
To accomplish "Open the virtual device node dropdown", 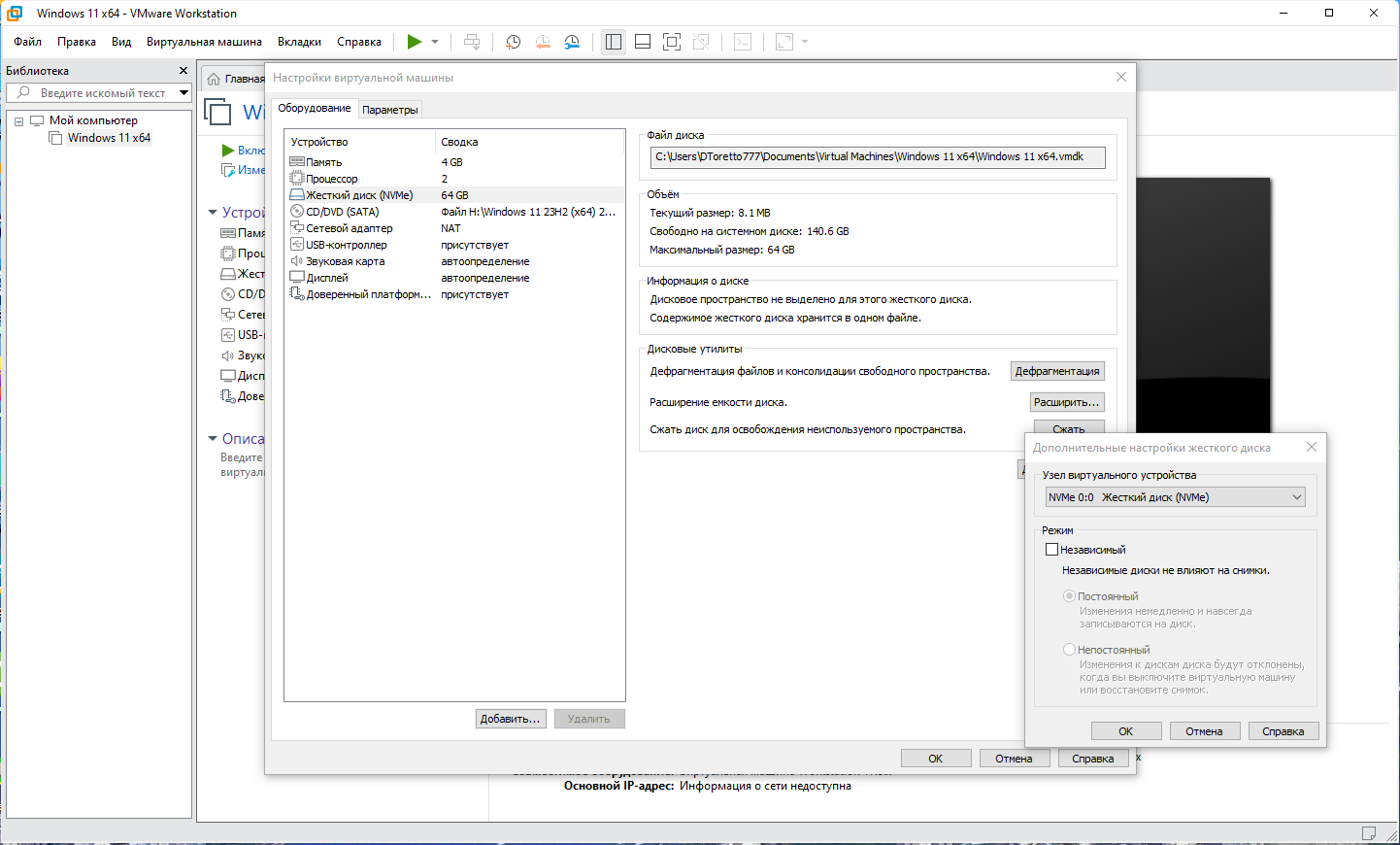I will coord(1176,497).
